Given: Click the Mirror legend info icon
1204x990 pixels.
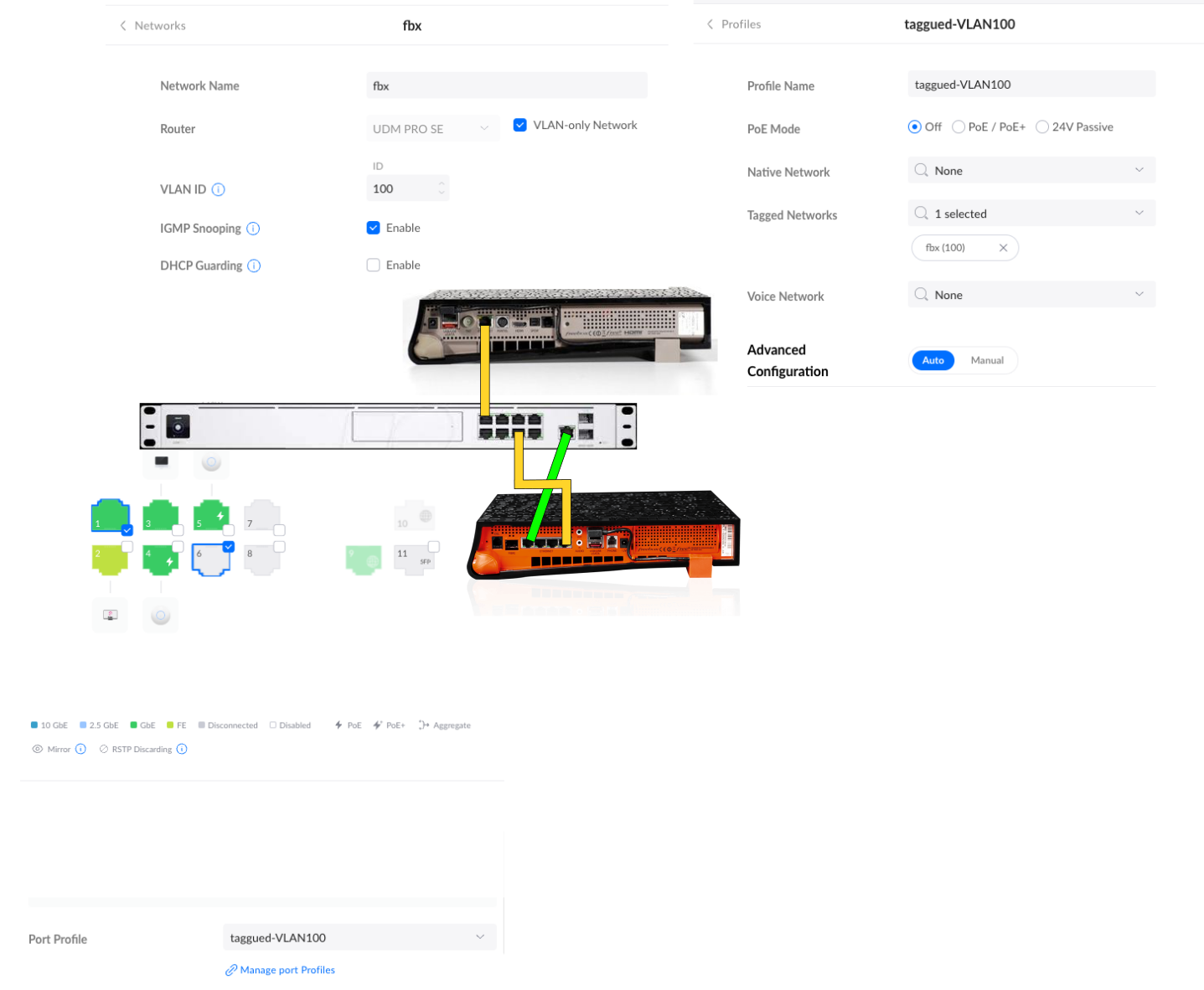Looking at the screenshot, I should pyautogui.click(x=80, y=749).
